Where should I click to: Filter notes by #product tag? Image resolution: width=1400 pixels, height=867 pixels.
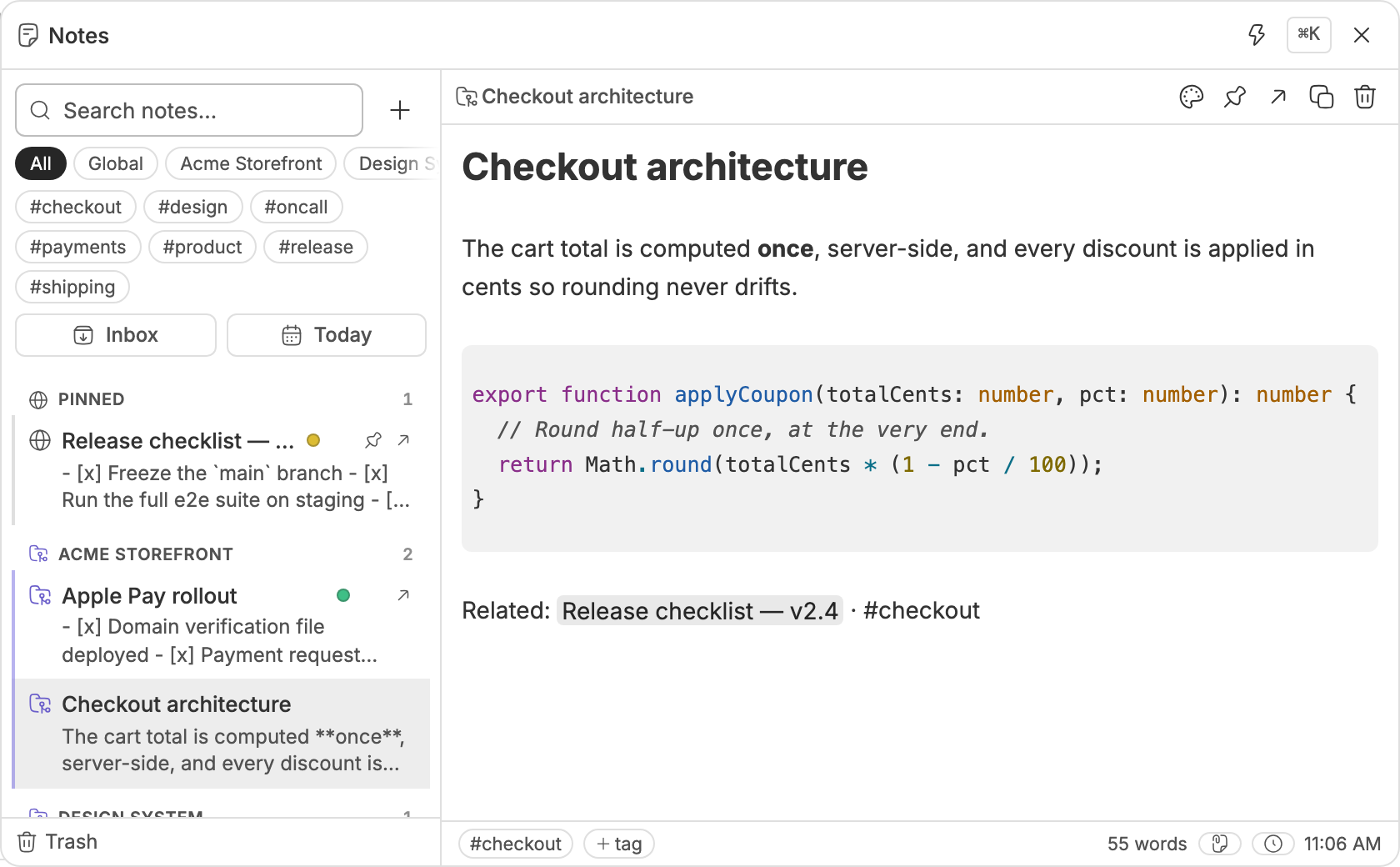pyautogui.click(x=202, y=247)
